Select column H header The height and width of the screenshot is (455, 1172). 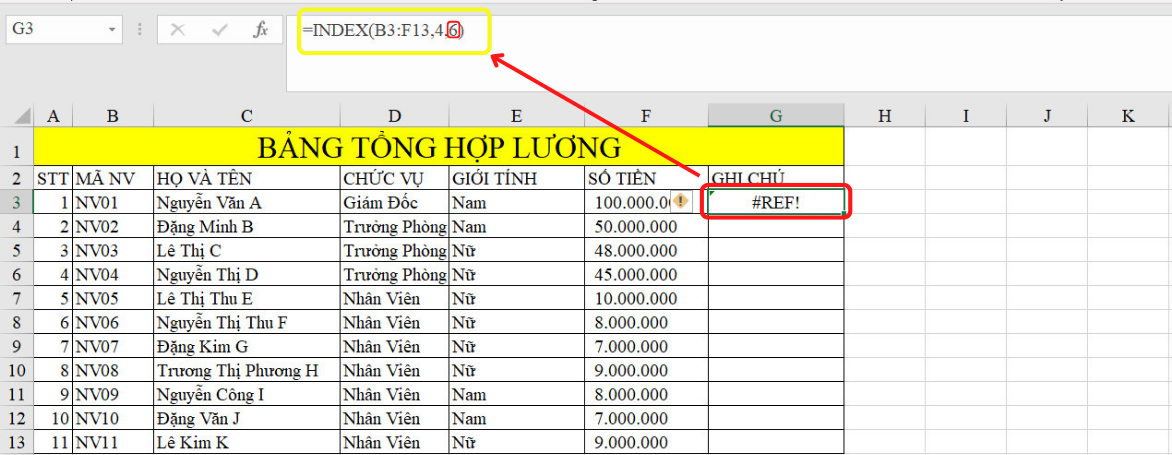[x=885, y=116]
